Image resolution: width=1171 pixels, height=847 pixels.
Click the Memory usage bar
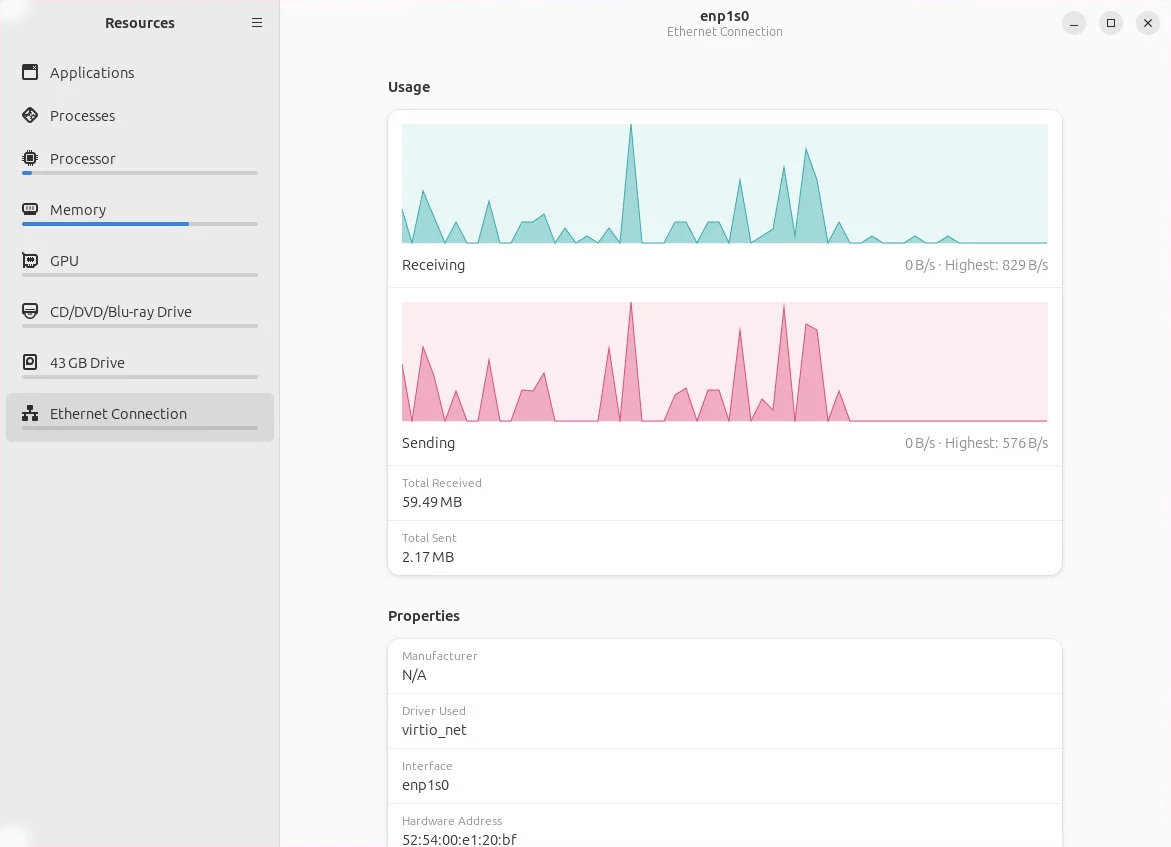(140, 224)
